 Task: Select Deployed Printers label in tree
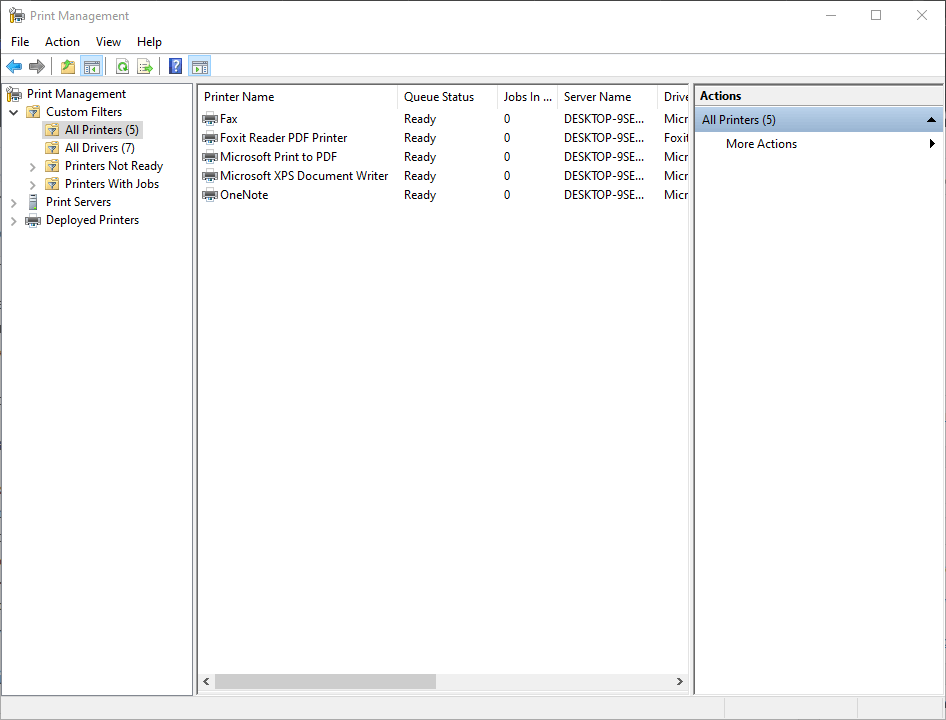(x=92, y=220)
